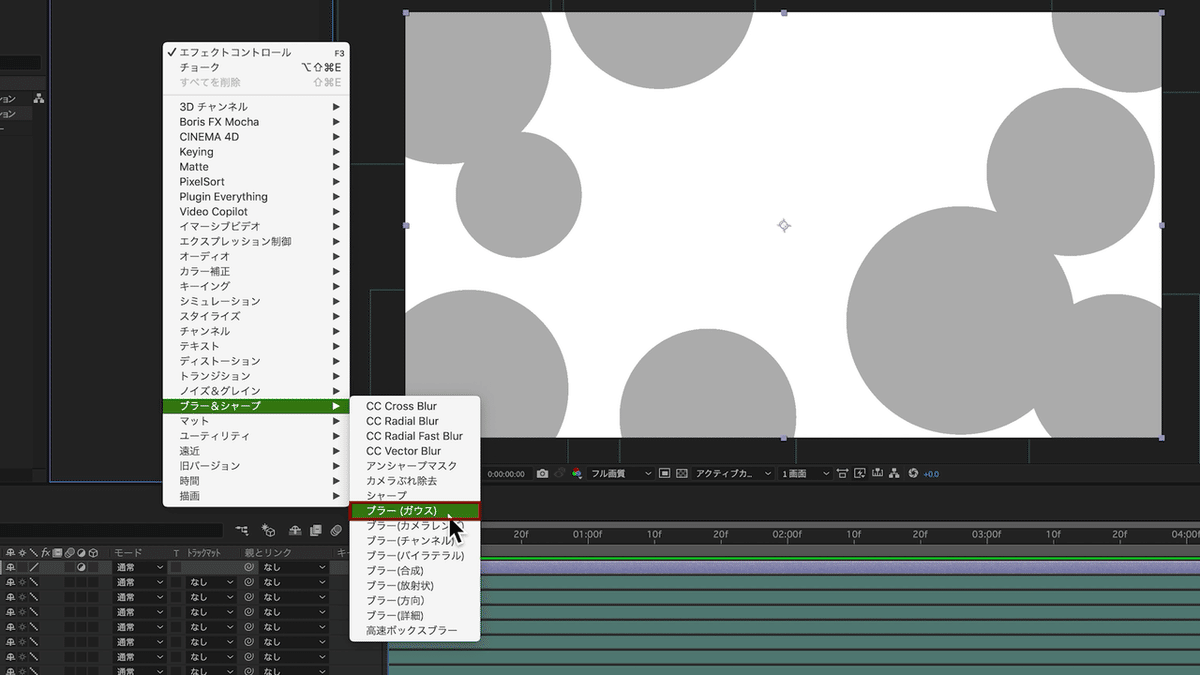This screenshot has width=1200, height=675.
Task: Choose ブラー (ガウス) from the submenu
Action: click(x=415, y=511)
